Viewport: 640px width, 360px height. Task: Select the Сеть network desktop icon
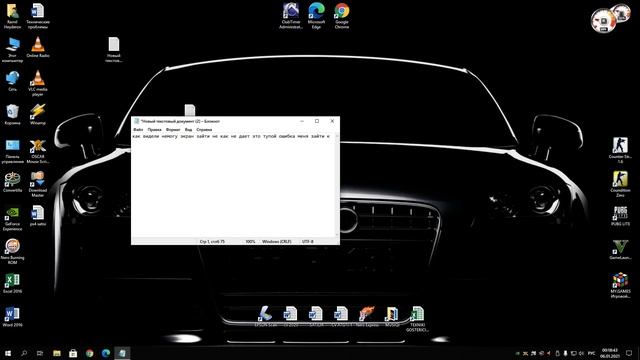tap(12, 80)
